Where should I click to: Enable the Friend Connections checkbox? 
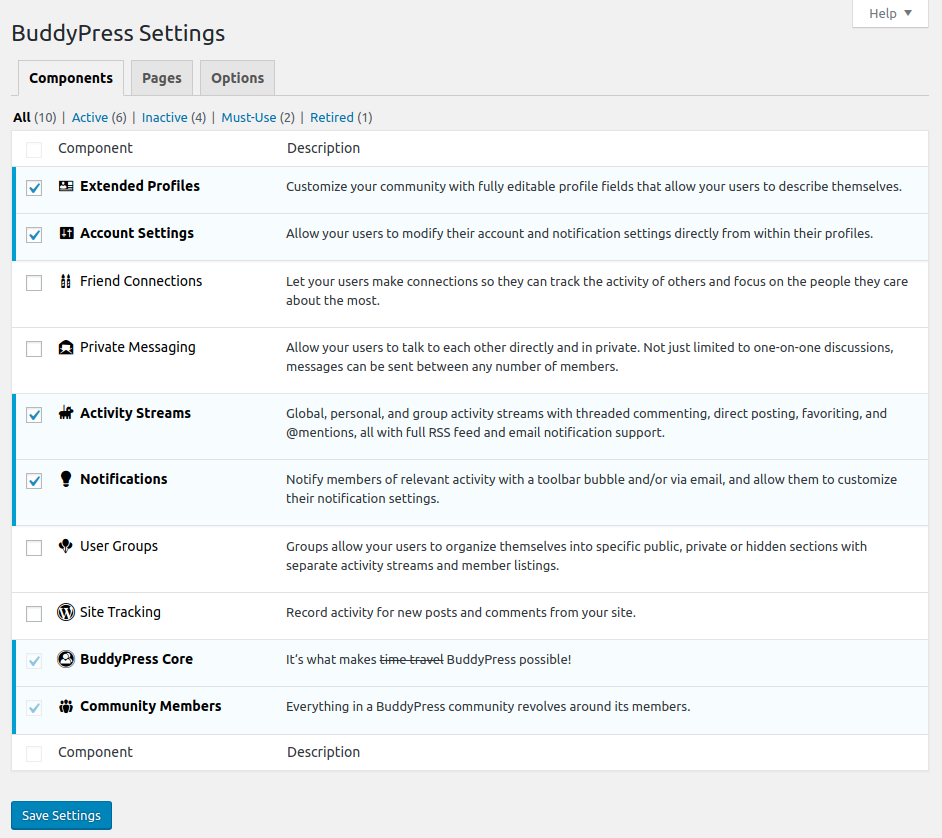(x=34, y=283)
